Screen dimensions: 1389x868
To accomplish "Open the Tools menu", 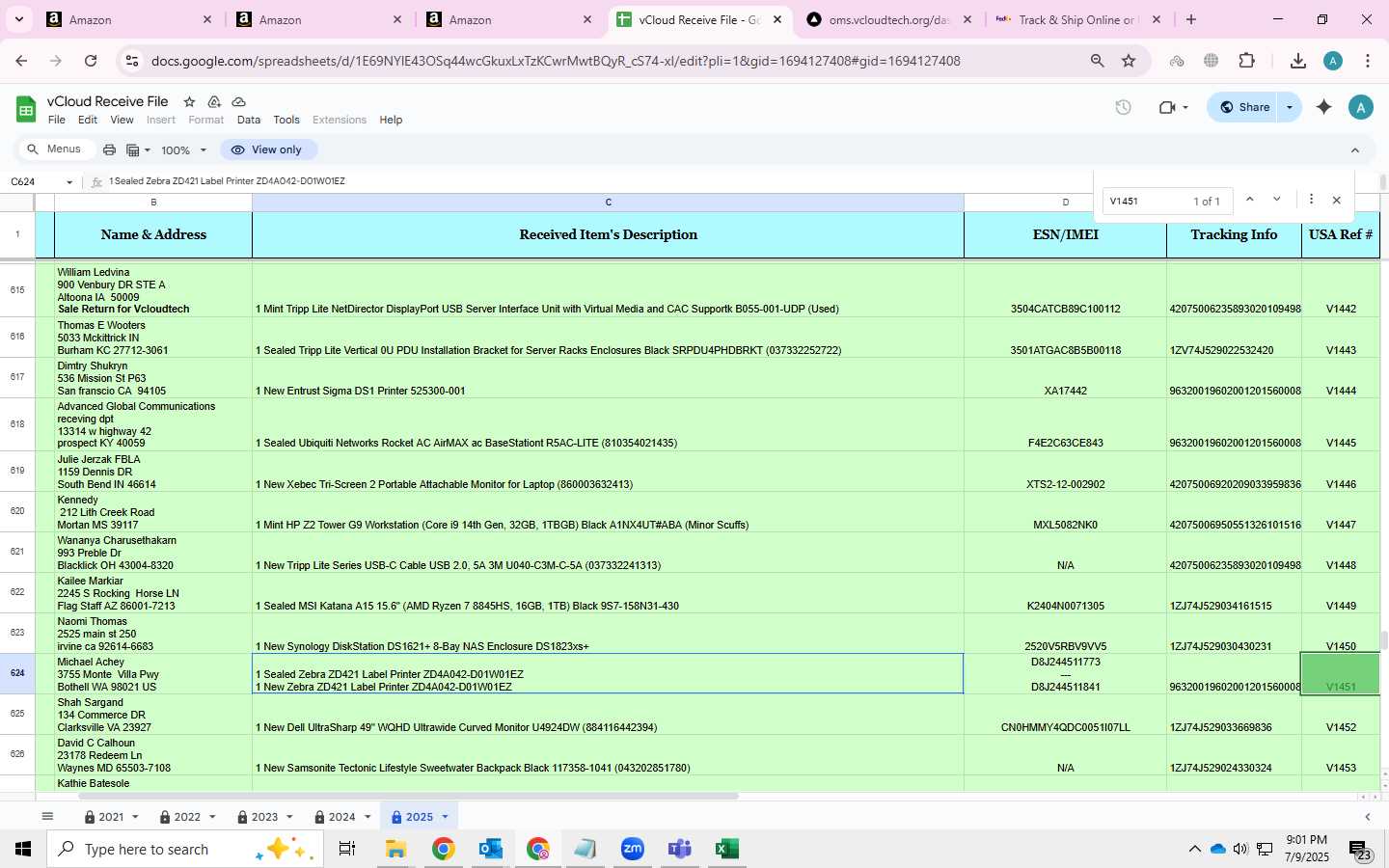I will [x=286, y=120].
